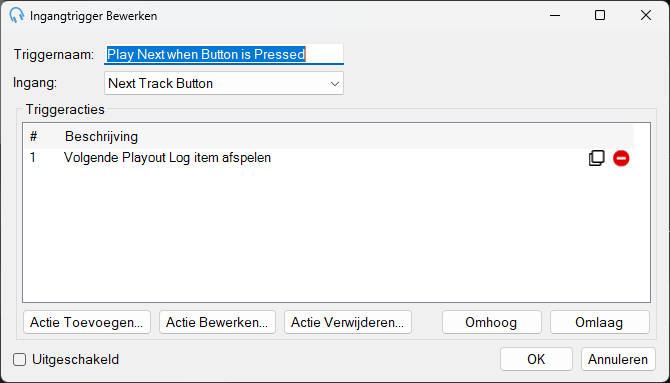This screenshot has width=670, height=383.
Task: Confirm with the OK button
Action: click(536, 359)
